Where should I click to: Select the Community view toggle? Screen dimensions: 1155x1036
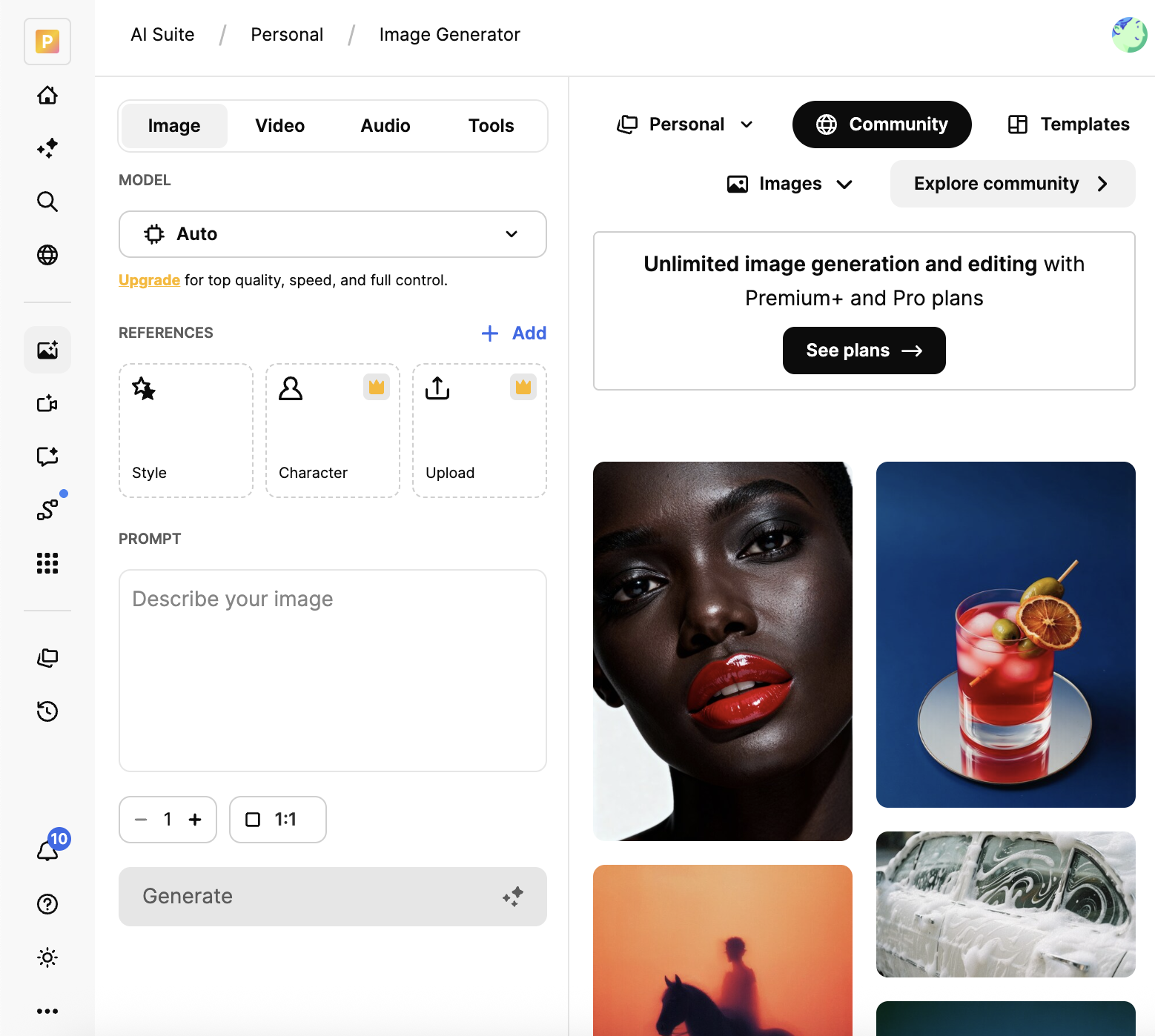point(881,124)
